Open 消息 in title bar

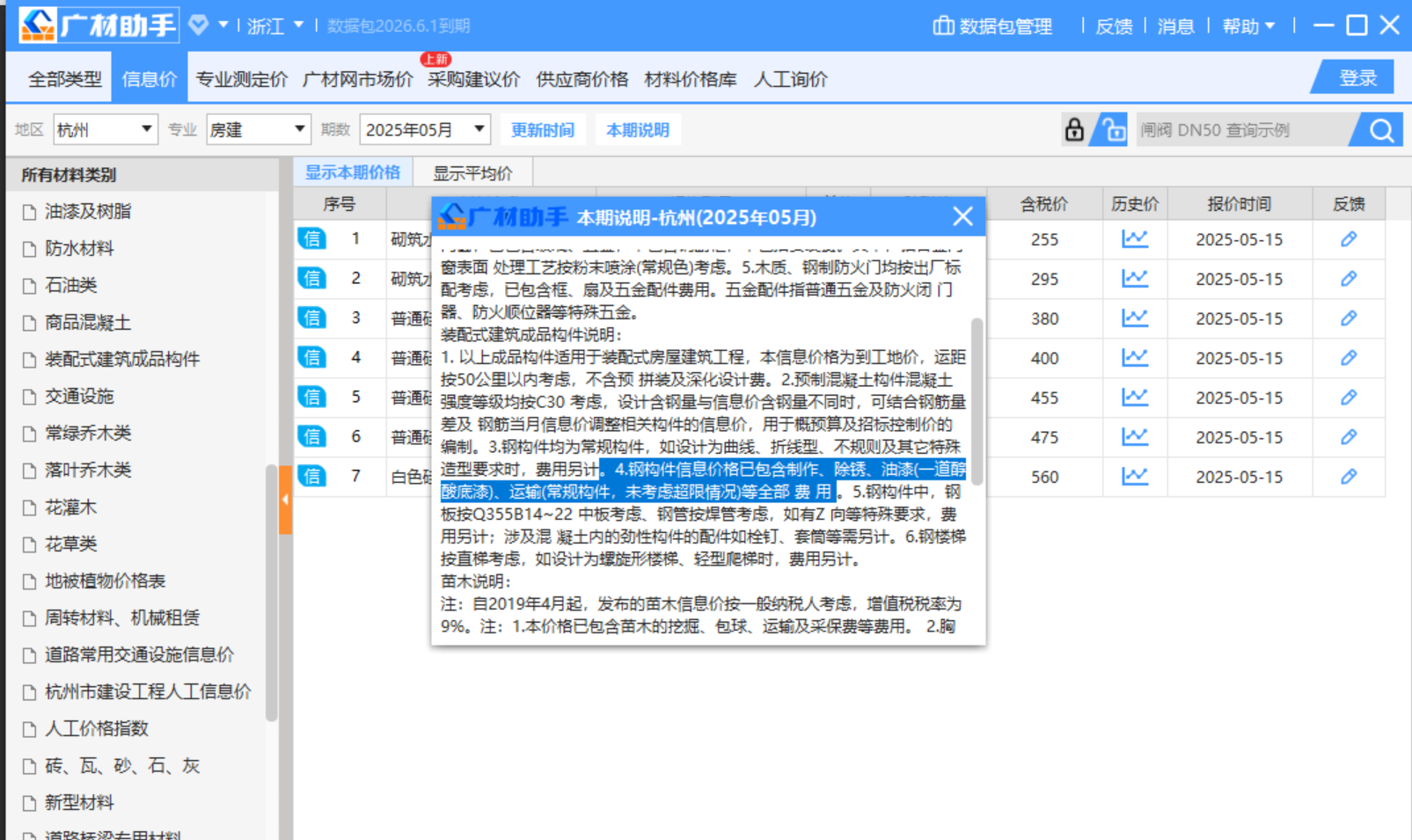tap(1175, 26)
